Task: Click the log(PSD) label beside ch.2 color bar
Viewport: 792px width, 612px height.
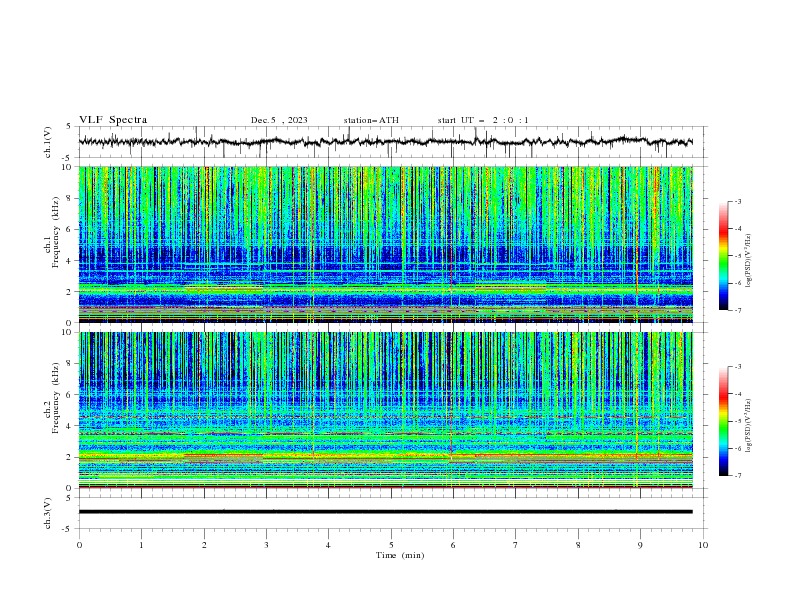Action: point(749,425)
